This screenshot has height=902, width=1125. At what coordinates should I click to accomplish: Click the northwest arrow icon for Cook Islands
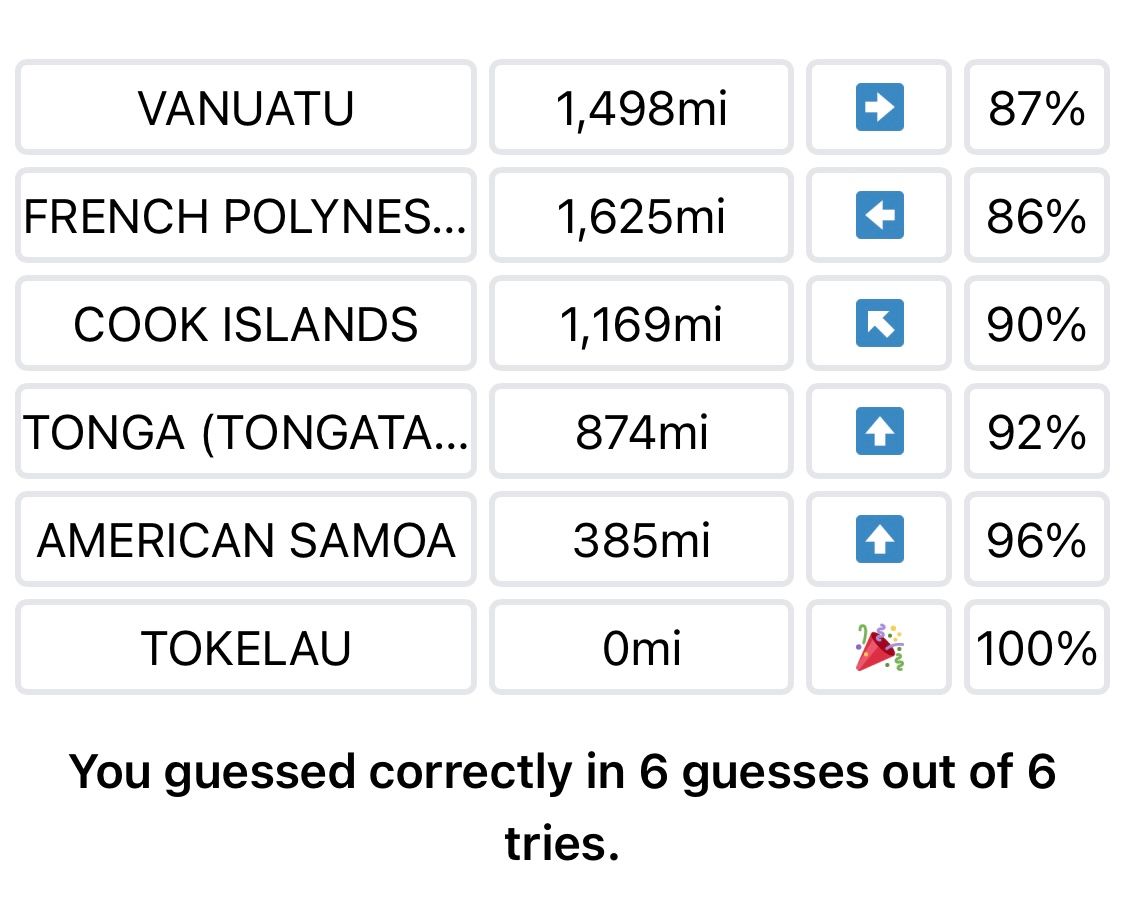(x=879, y=324)
